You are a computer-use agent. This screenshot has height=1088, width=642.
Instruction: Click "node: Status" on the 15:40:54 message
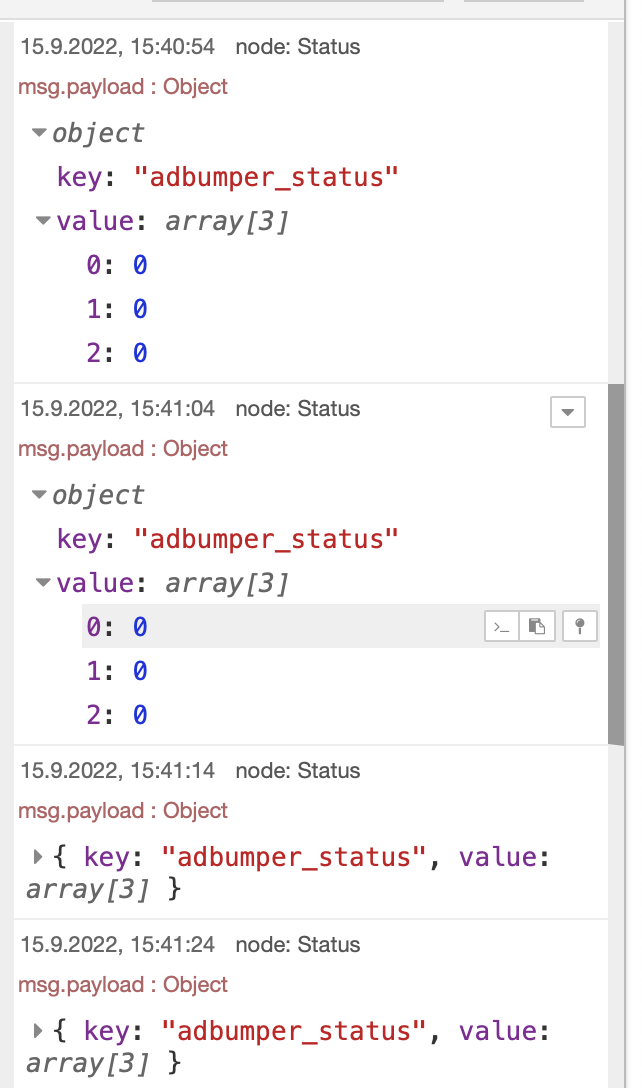(x=297, y=47)
